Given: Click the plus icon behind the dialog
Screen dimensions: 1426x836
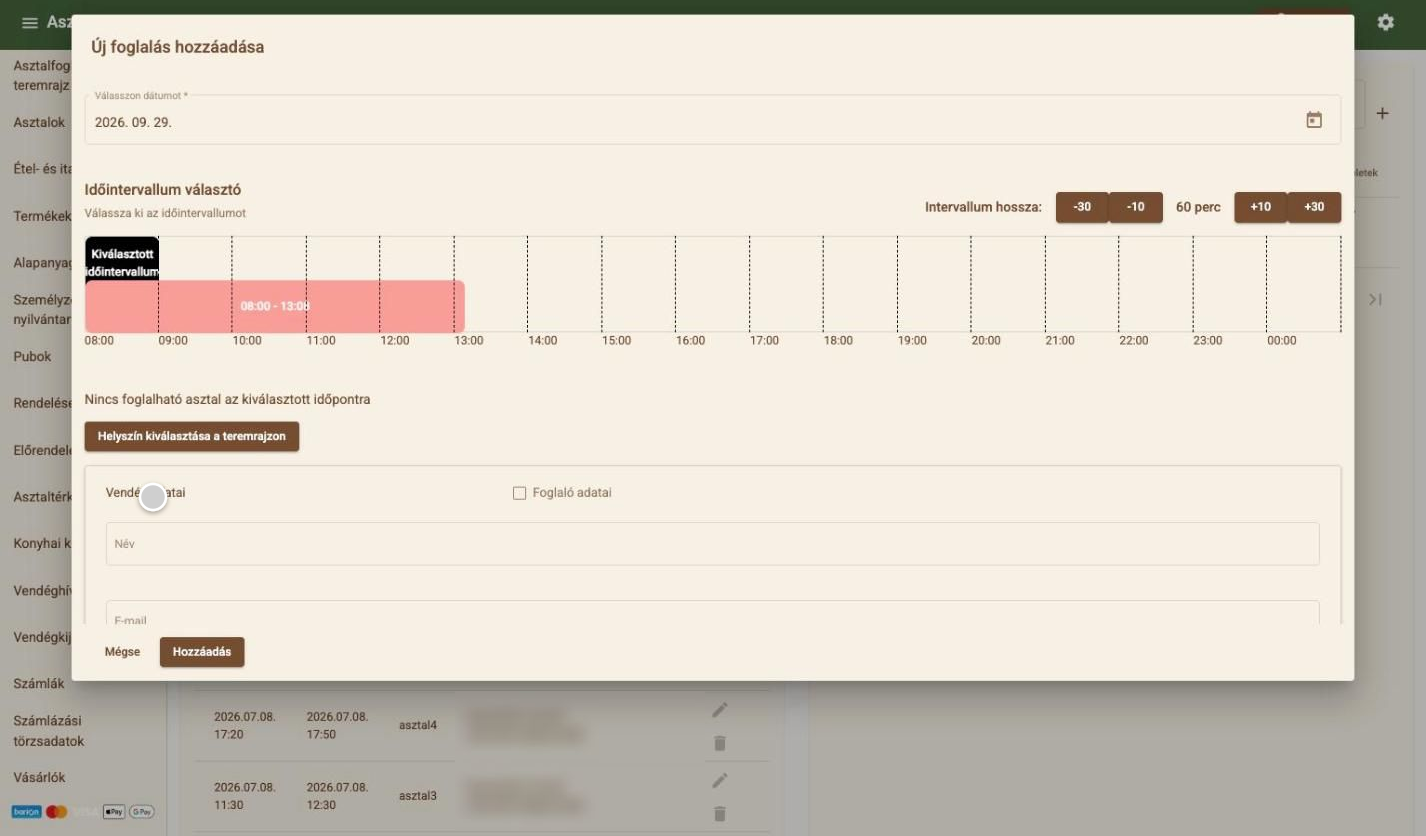Looking at the screenshot, I should click(1382, 114).
